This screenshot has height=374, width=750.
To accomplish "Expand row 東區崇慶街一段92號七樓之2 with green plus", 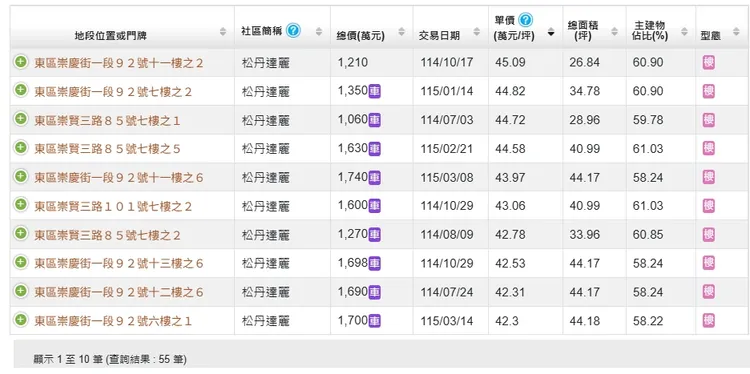I will click(21, 90).
